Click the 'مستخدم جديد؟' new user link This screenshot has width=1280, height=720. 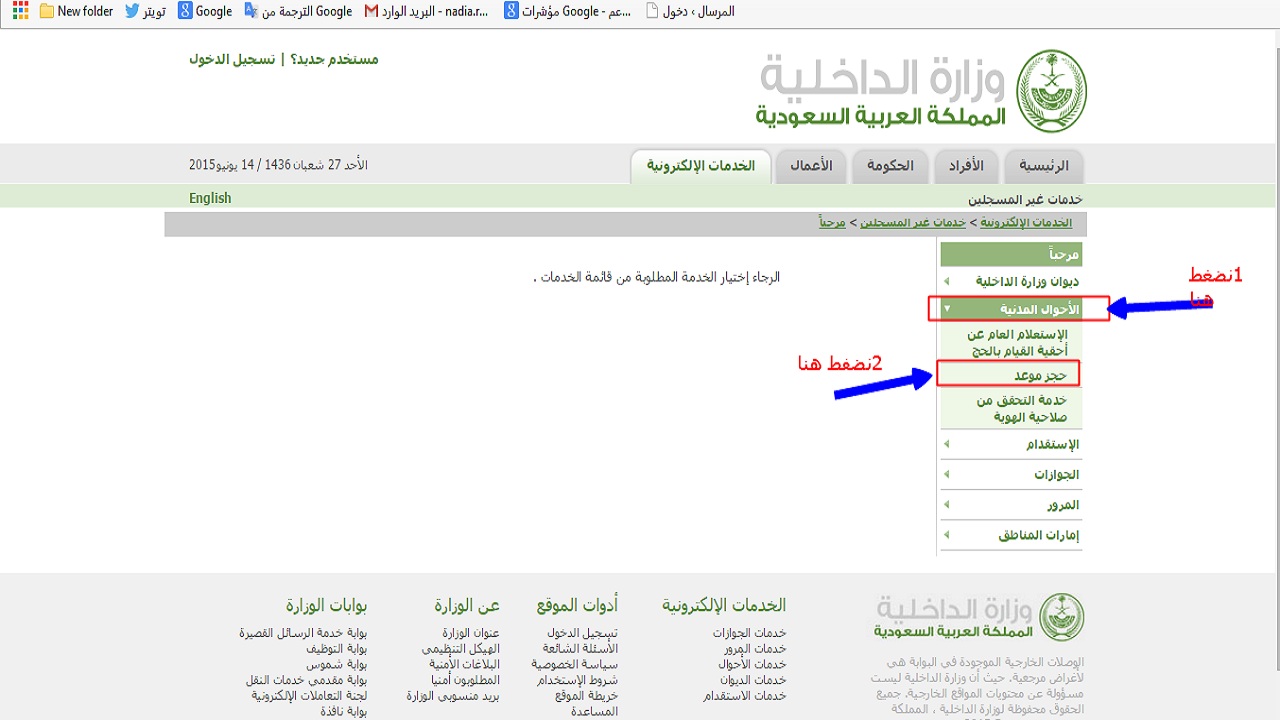(x=334, y=59)
